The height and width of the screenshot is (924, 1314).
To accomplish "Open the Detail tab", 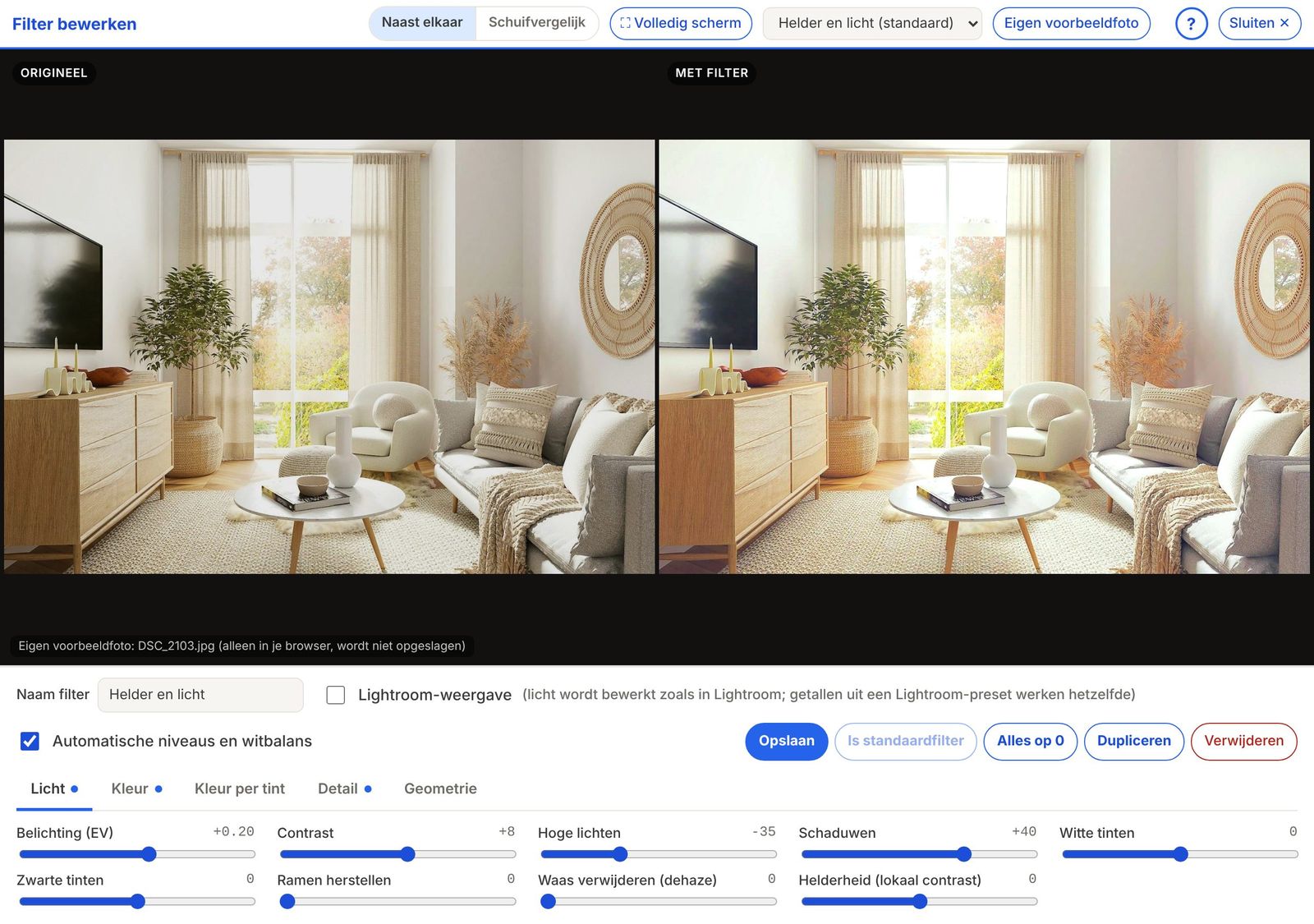I will click(344, 788).
